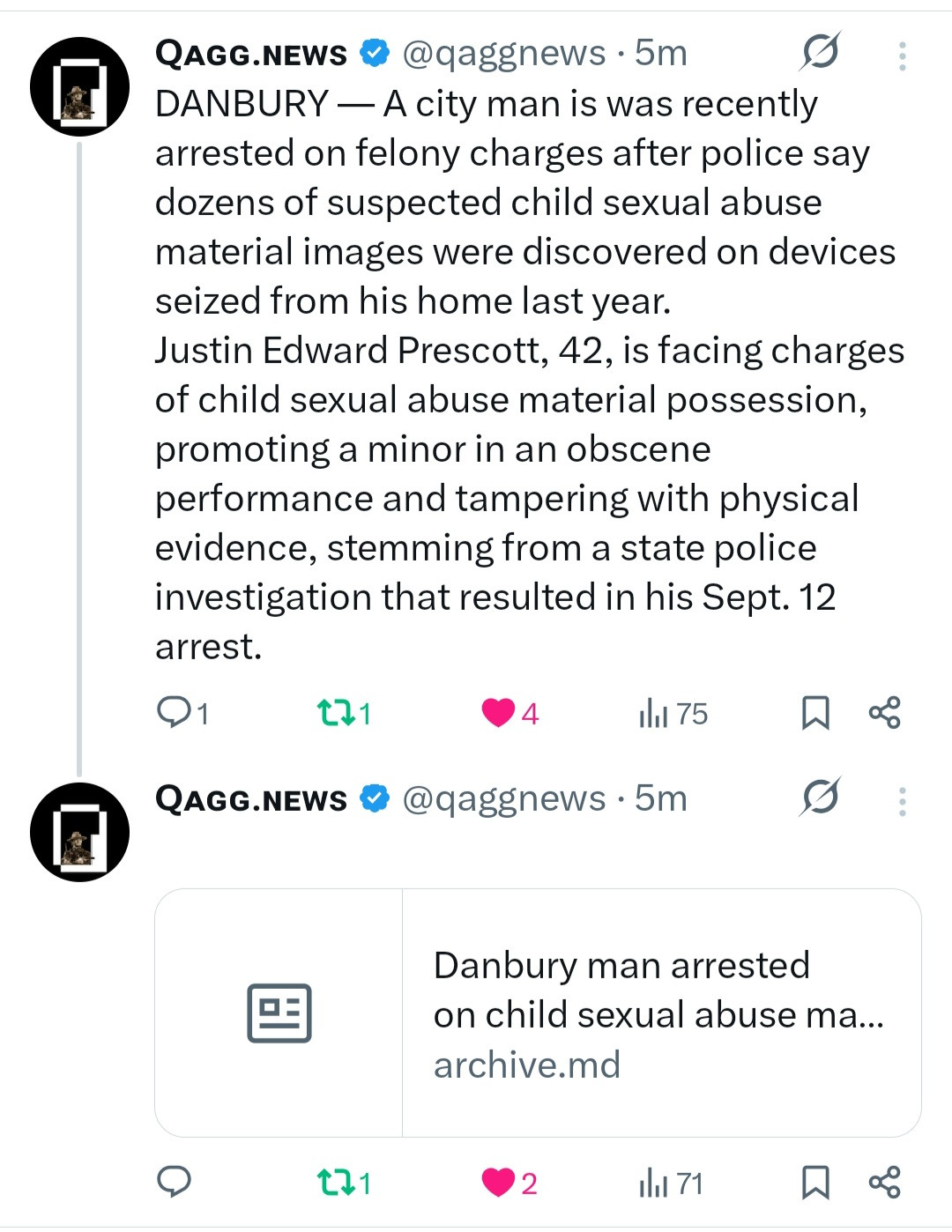The image size is (952, 1232).
Task: Reply to the archive link tweet
Action: coord(175,1182)
